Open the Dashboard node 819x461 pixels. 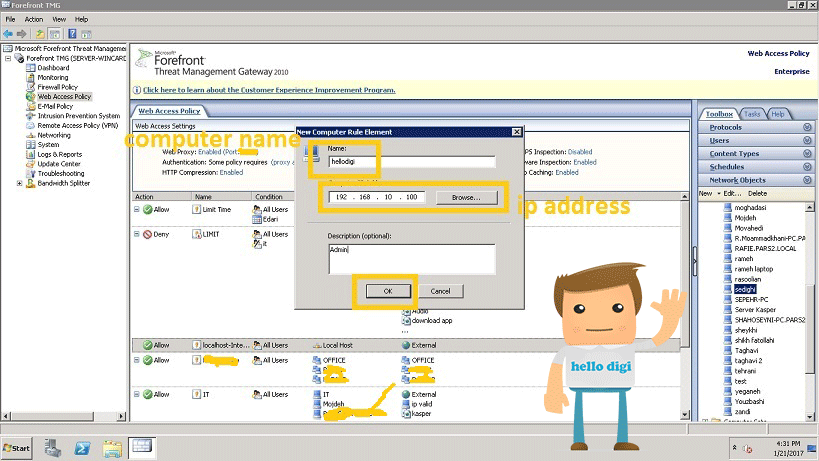pos(53,68)
